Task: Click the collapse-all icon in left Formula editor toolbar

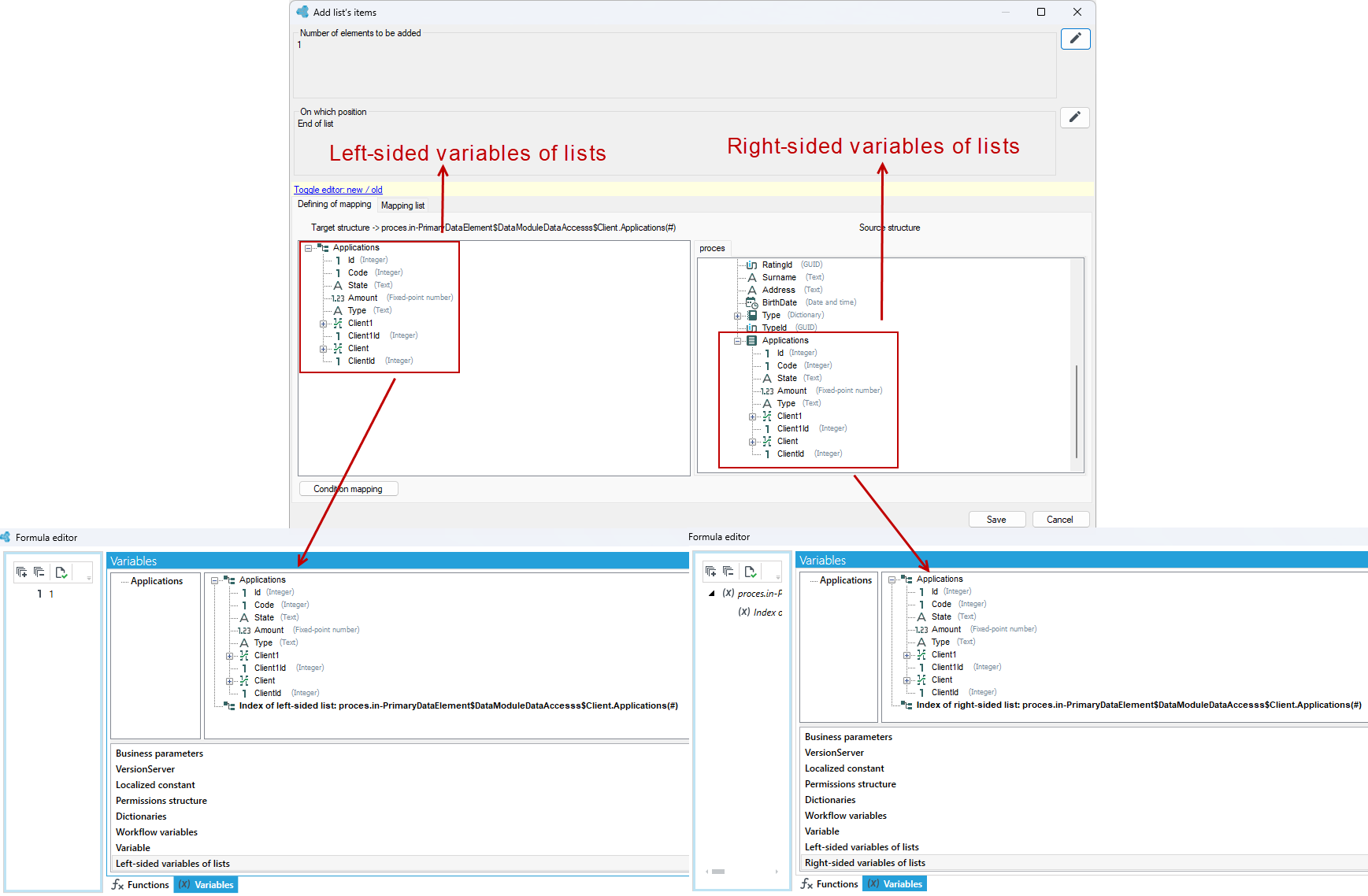Action: click(x=39, y=572)
